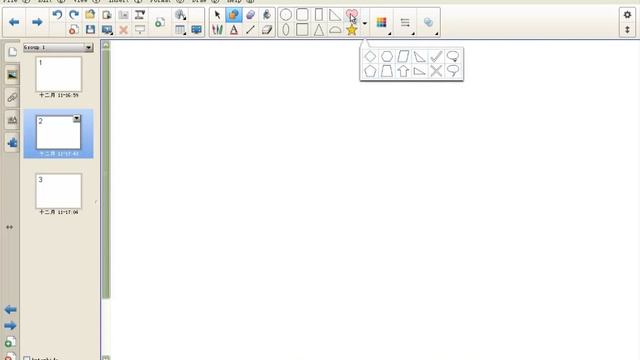Click the Redo icon

coord(74,15)
